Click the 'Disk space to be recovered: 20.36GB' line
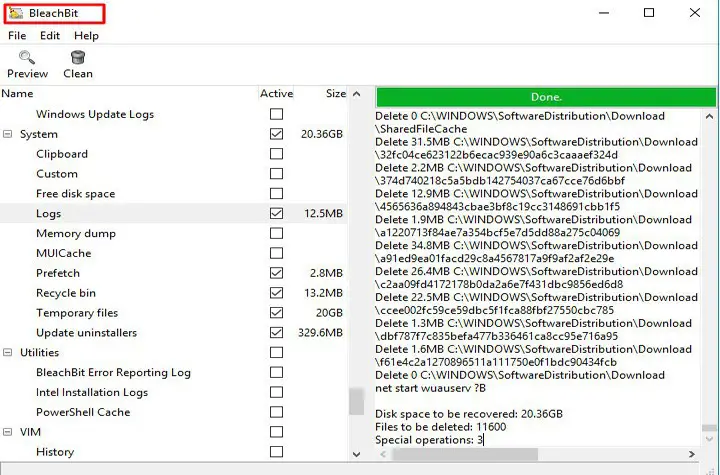 coord(469,414)
